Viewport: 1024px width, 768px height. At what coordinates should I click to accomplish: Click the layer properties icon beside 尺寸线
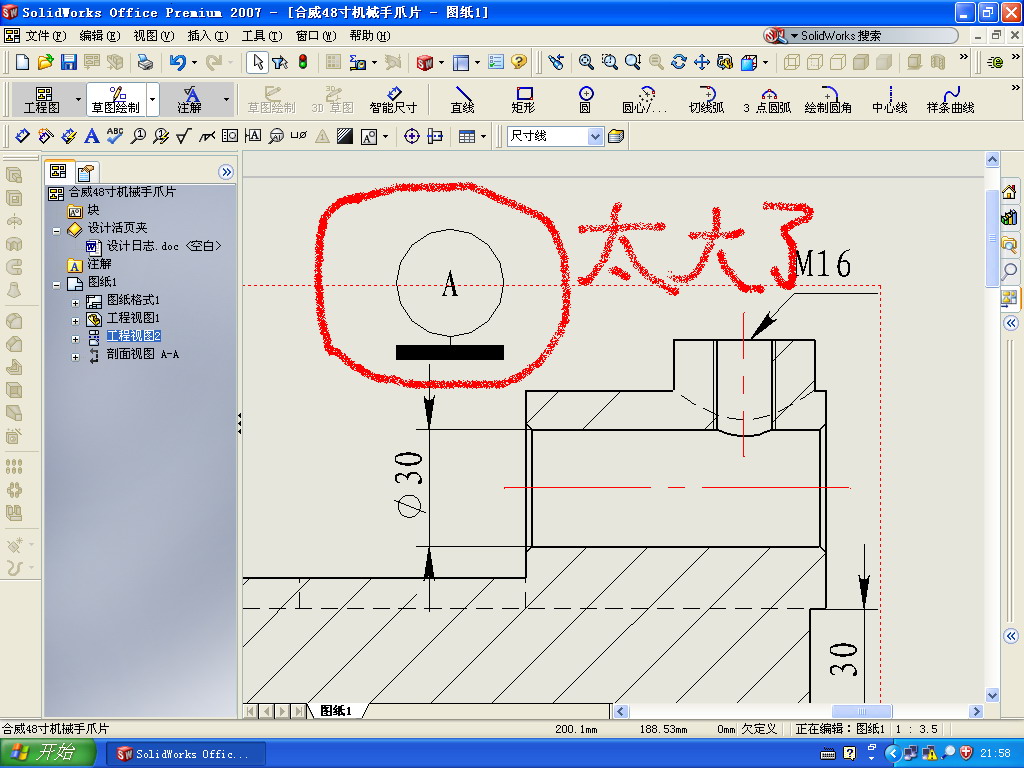616,136
